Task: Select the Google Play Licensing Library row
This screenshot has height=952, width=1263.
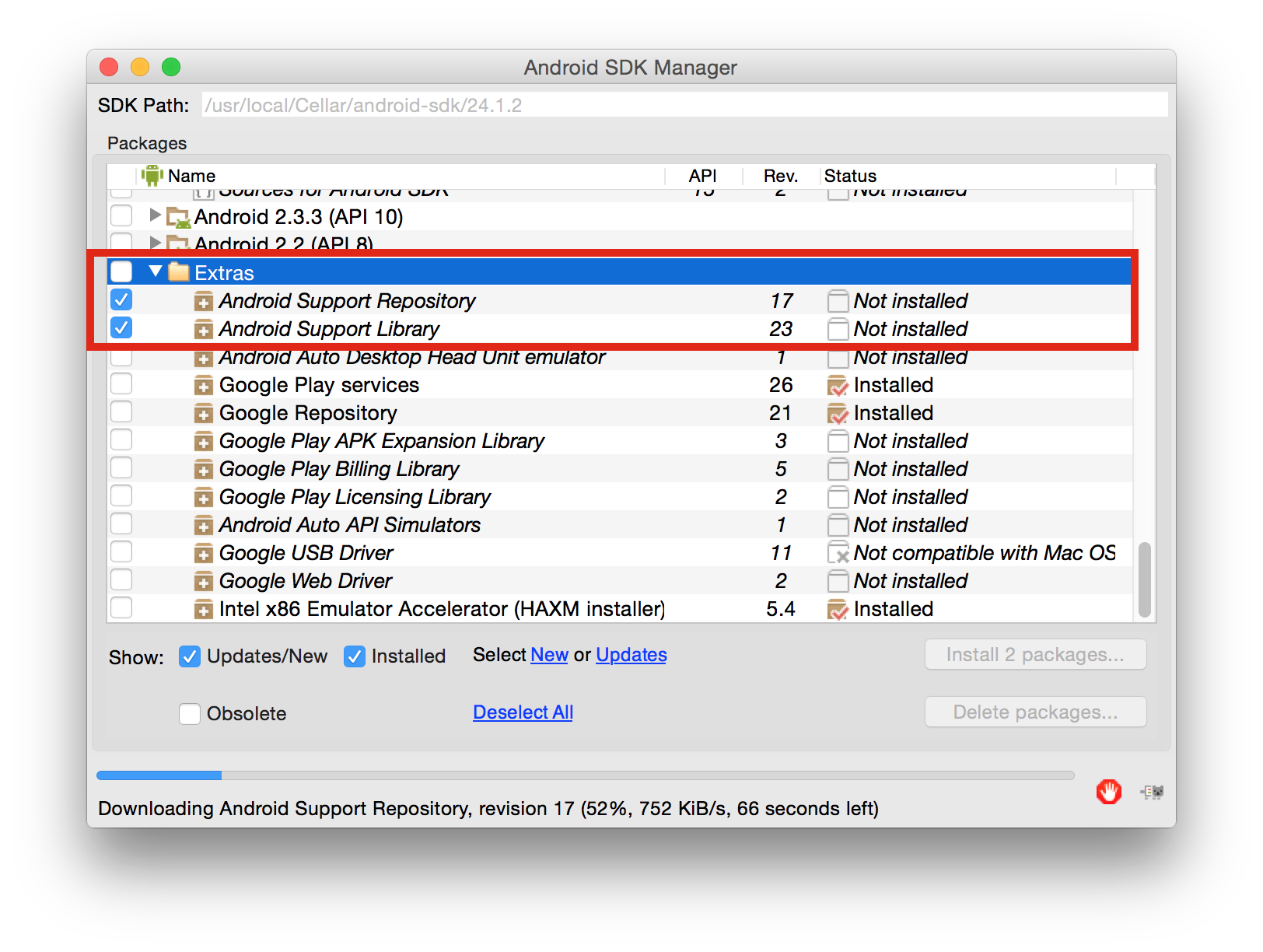Action: (619, 497)
